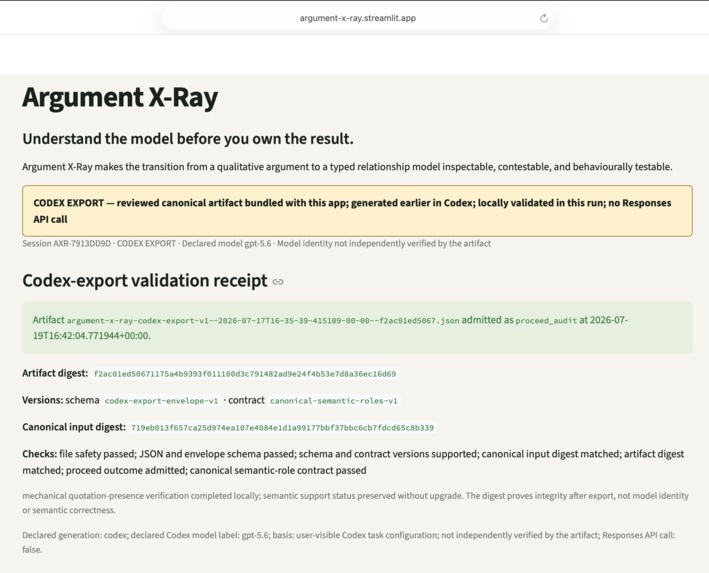Click the intro sentence about qualitative argument transition
The image size is (709, 573).
[347, 167]
